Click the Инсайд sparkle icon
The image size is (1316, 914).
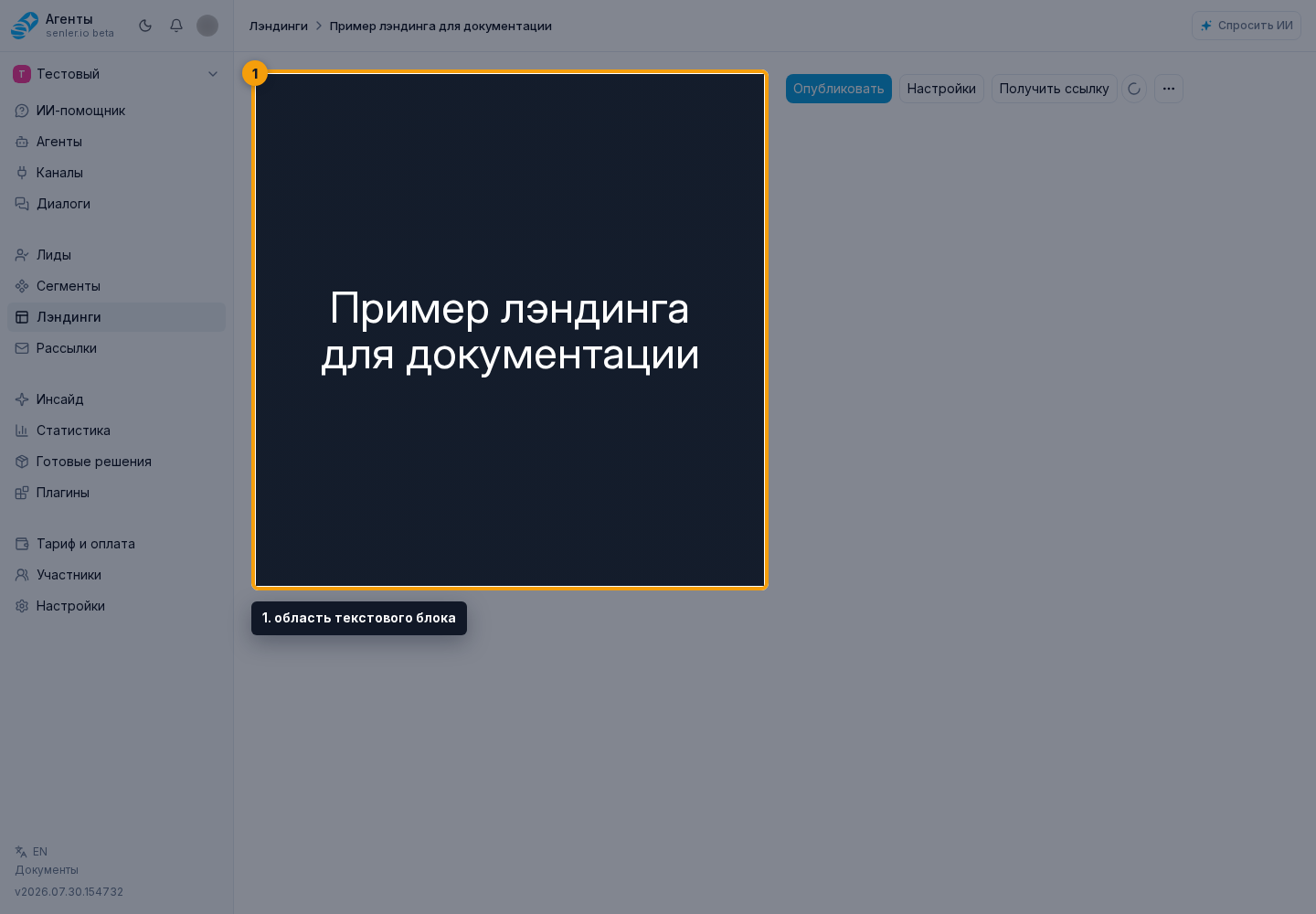(x=22, y=399)
